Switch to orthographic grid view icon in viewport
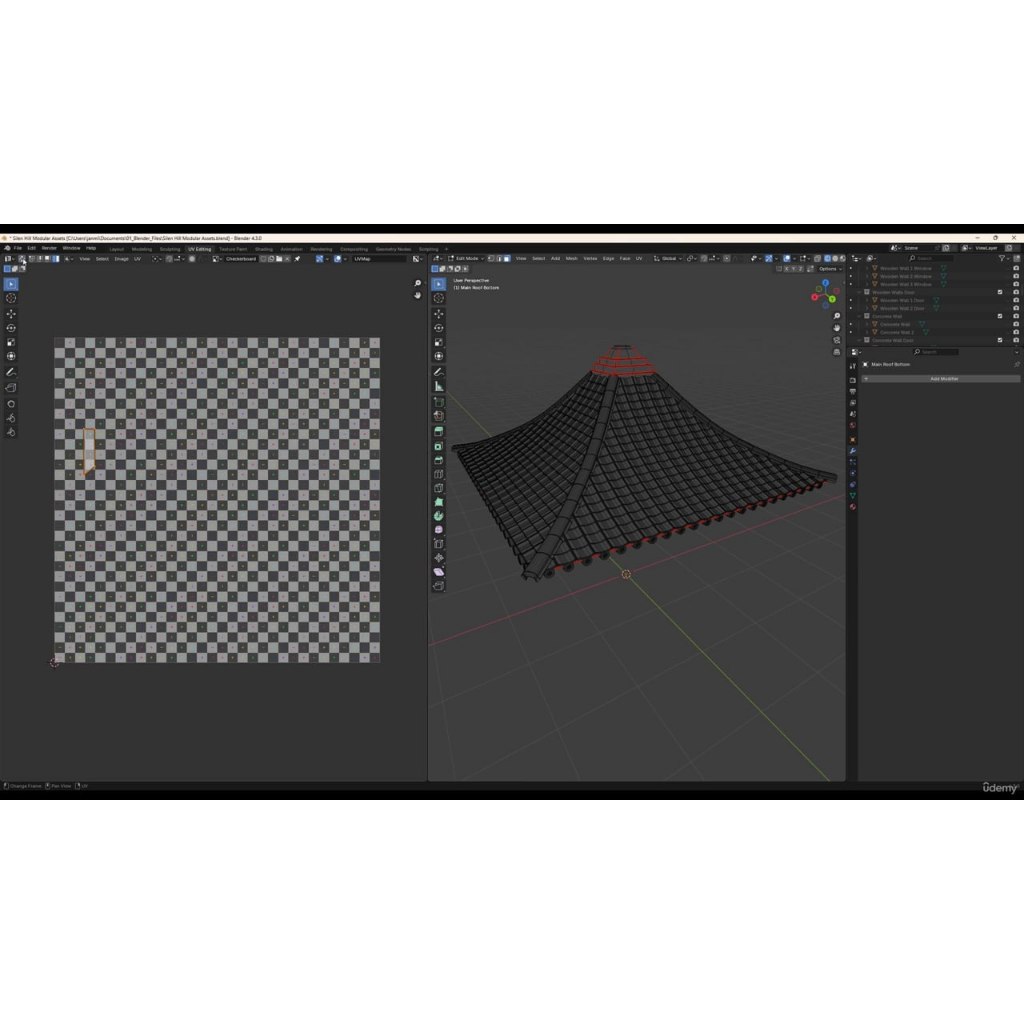 pyautogui.click(x=837, y=352)
